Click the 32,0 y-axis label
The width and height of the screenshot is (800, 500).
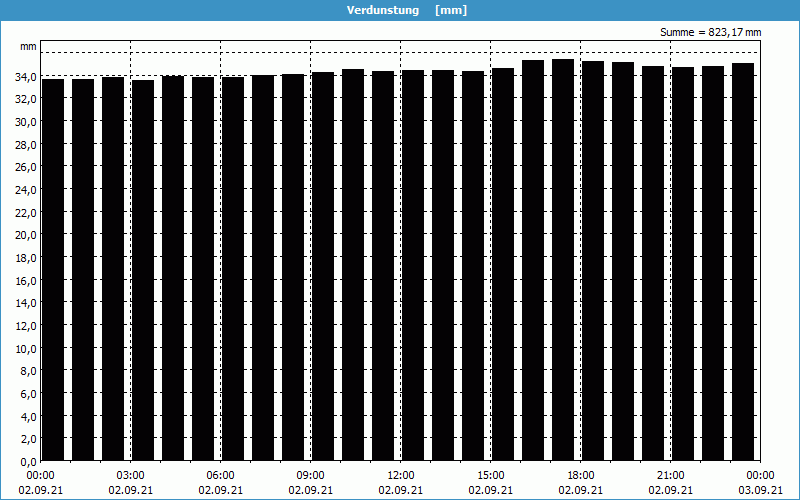[26, 99]
